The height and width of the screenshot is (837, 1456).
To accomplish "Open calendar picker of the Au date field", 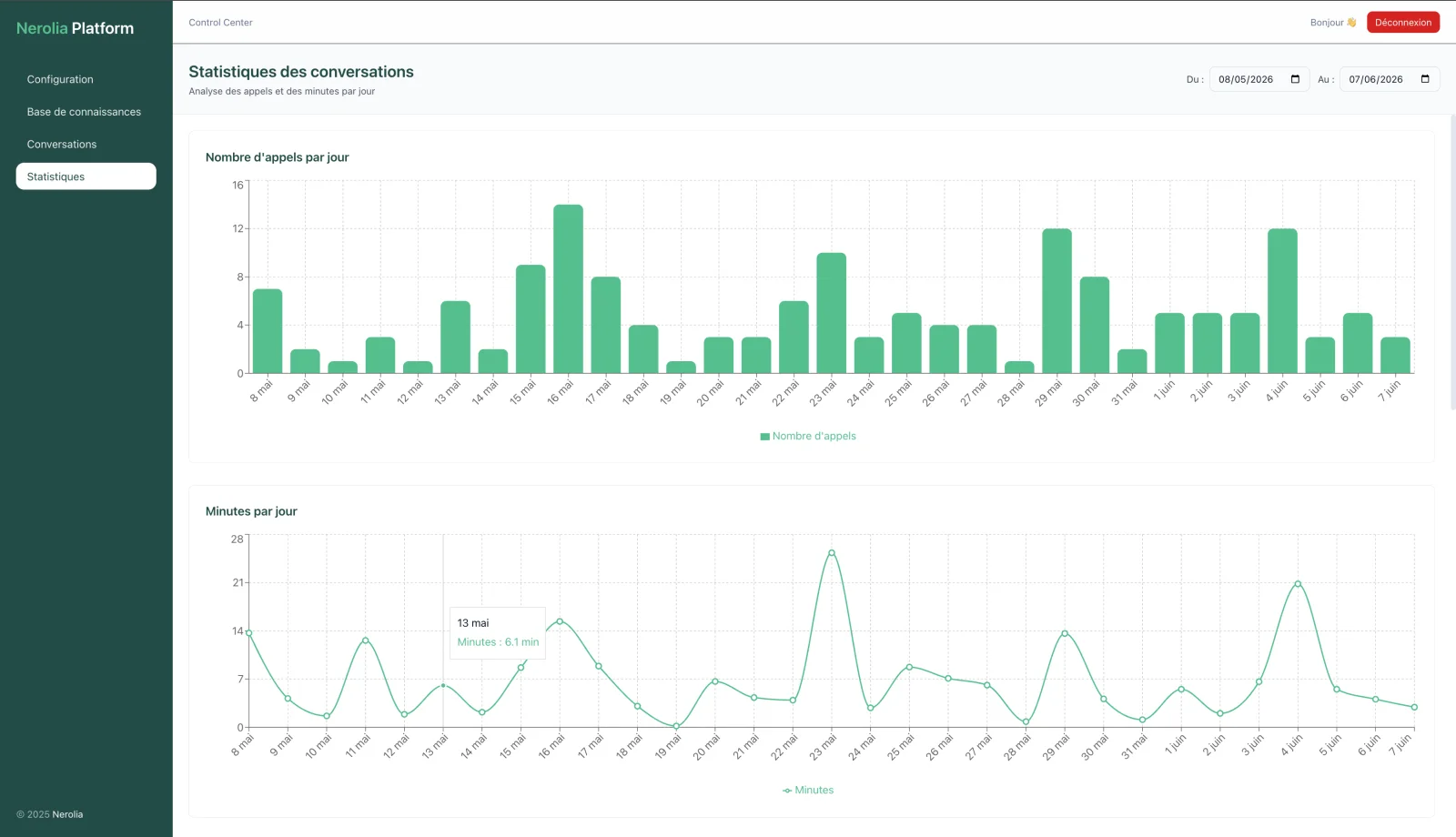I will 1425,79.
